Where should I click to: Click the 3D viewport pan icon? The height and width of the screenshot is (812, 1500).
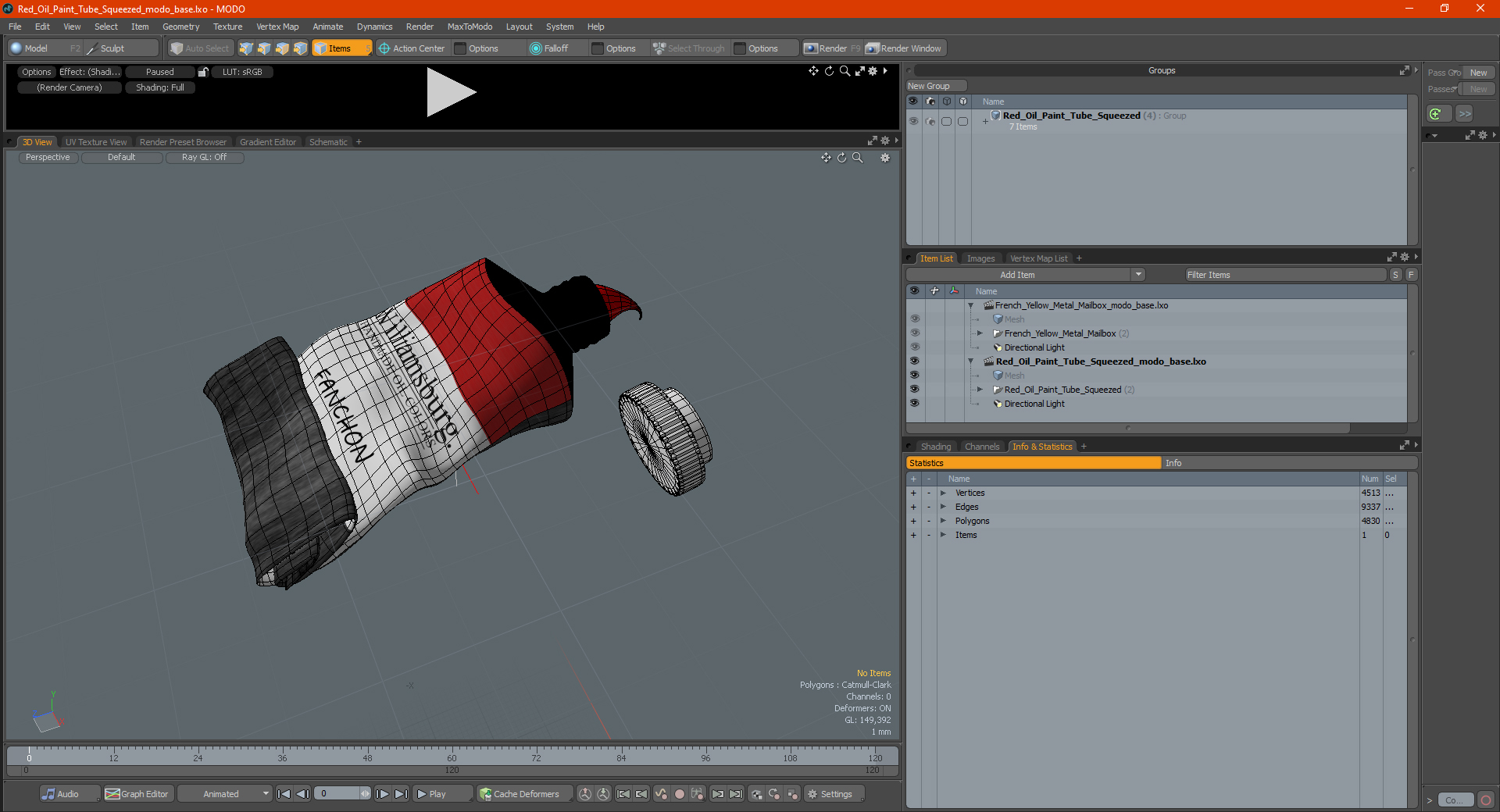tap(826, 158)
